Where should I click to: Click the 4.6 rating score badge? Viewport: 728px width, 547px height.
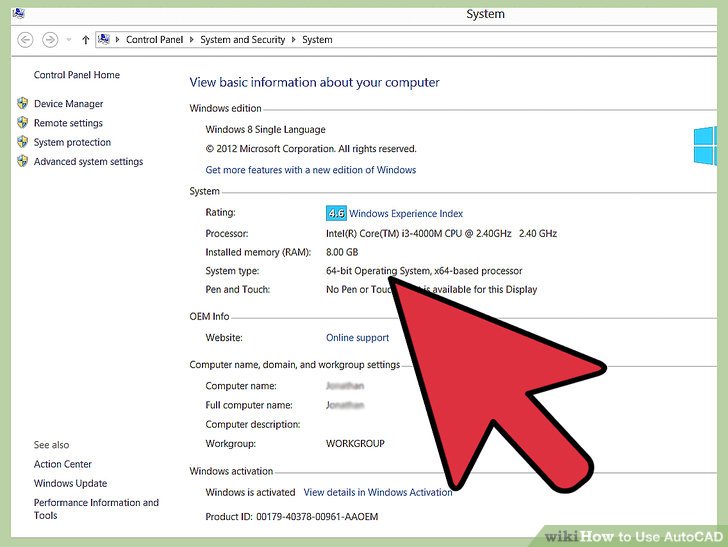tap(336, 213)
